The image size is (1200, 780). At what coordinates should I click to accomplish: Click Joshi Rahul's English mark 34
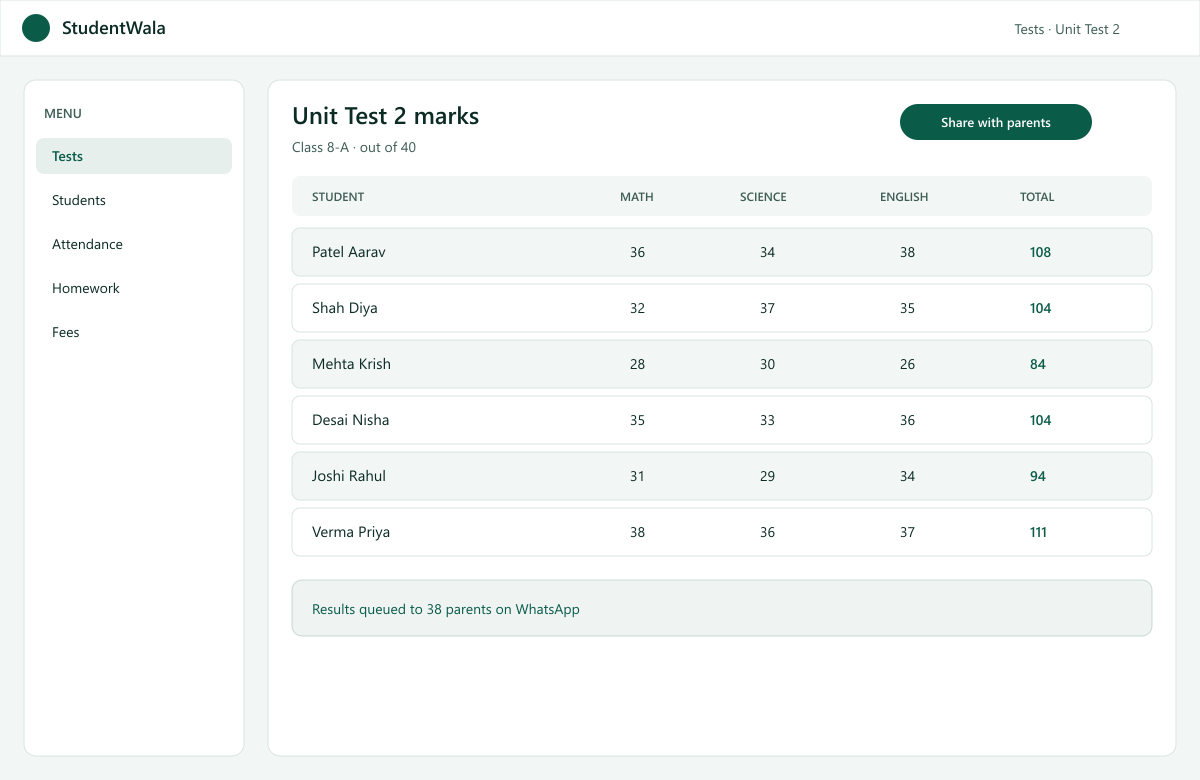[x=907, y=476]
